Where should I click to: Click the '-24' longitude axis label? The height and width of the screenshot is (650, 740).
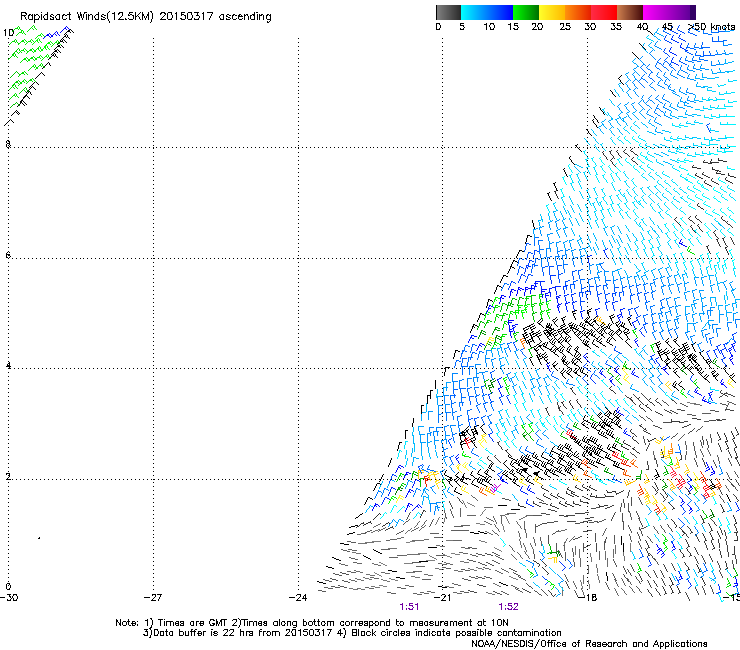[x=298, y=598]
